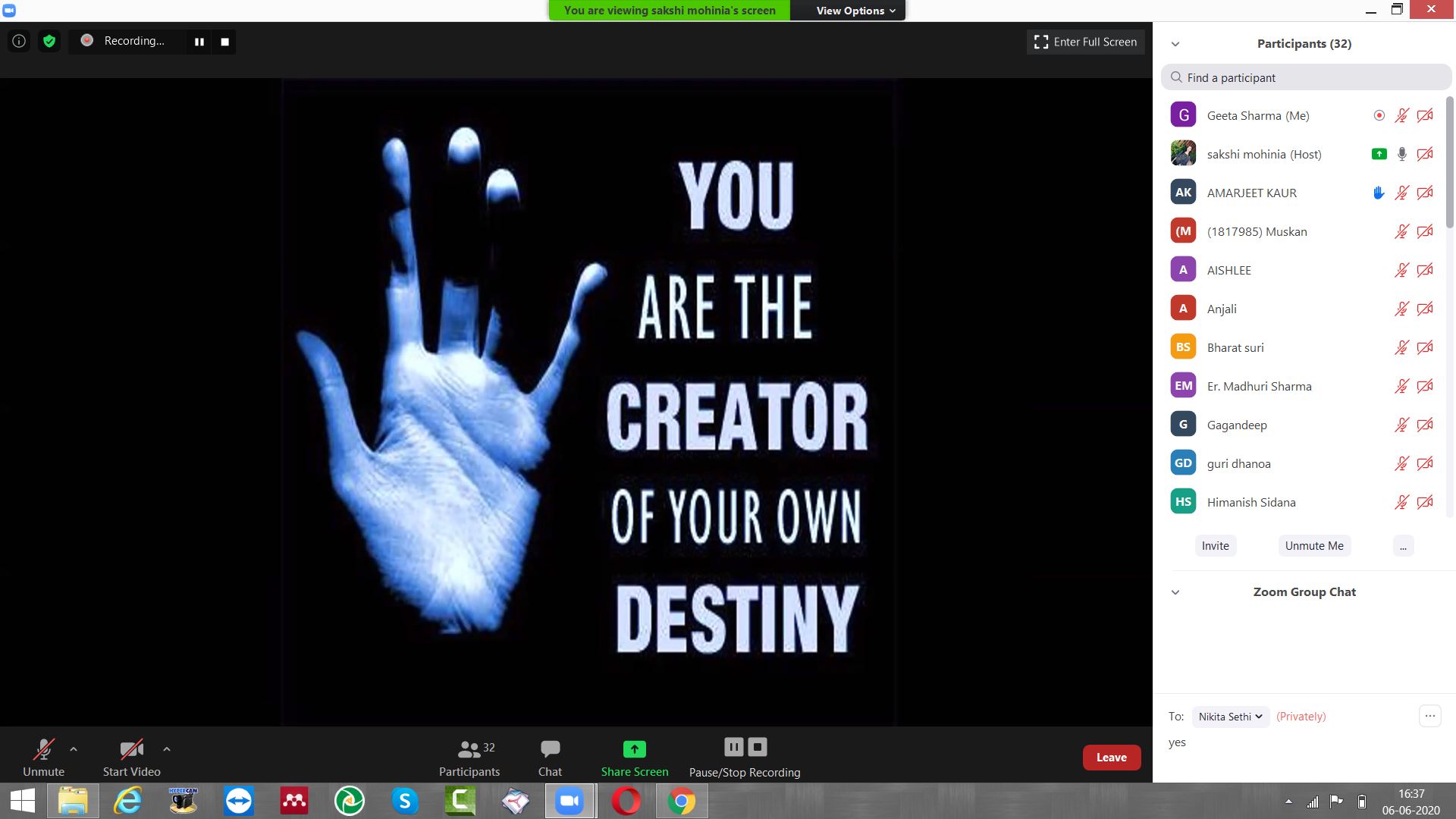Open audio options arrow beside Unmute
The height and width of the screenshot is (819, 1456).
pos(74,749)
